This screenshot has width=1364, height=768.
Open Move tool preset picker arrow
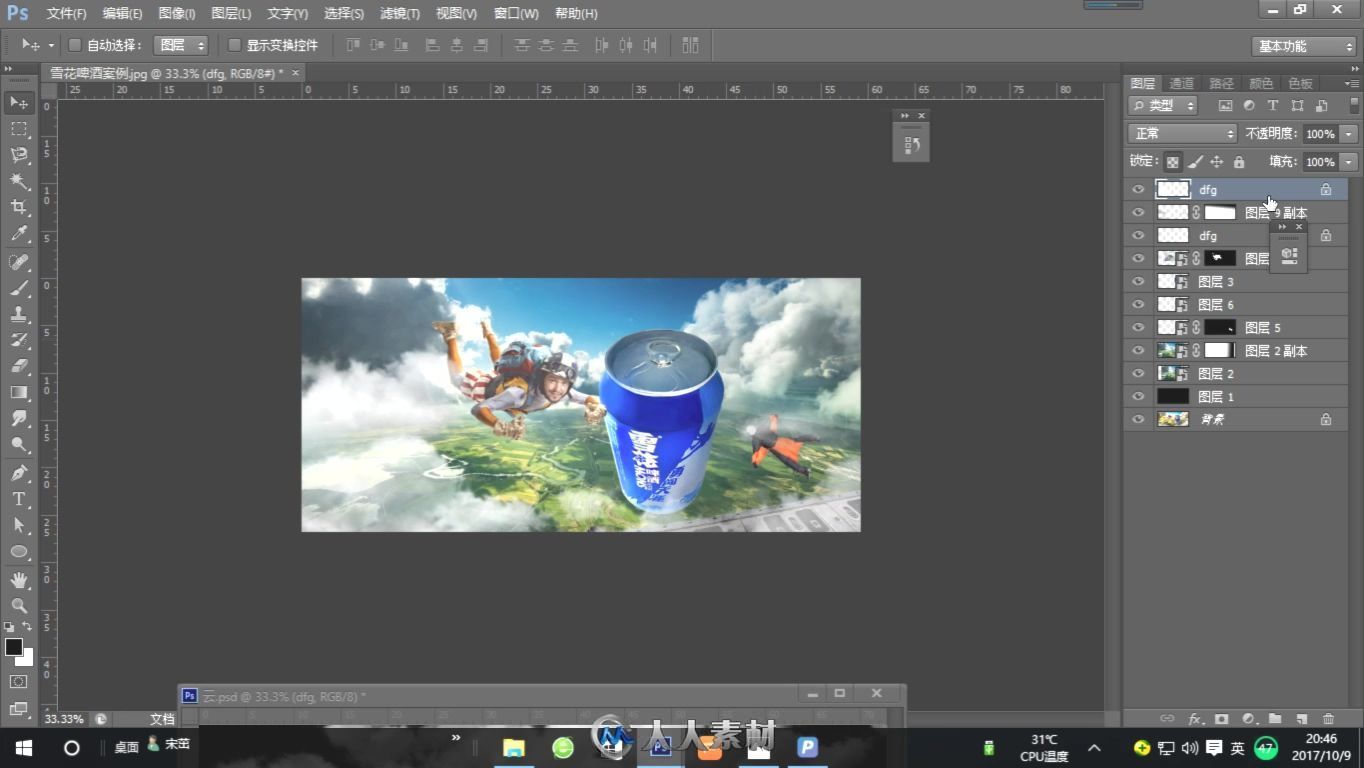(51, 45)
